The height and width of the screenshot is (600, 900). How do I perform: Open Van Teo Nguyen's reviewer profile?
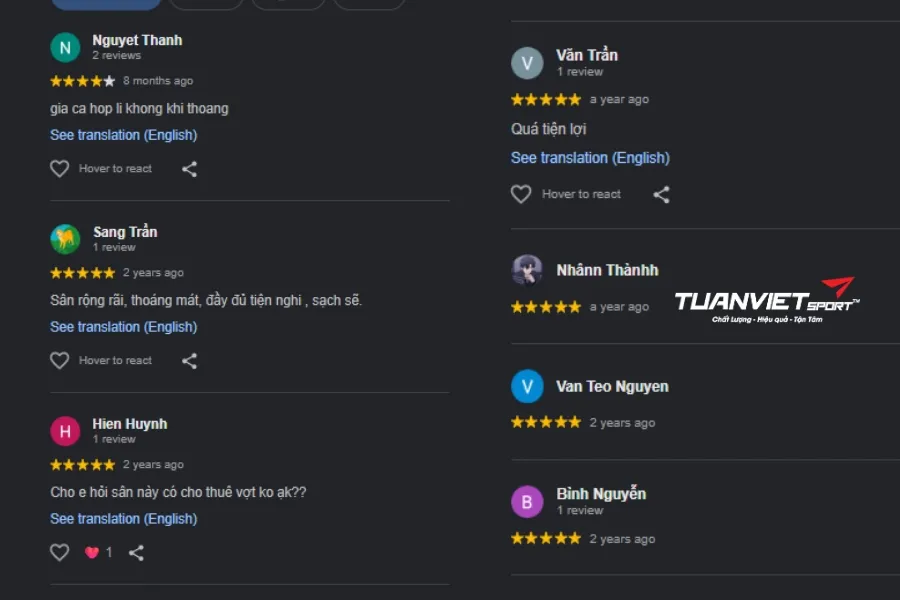coord(612,386)
